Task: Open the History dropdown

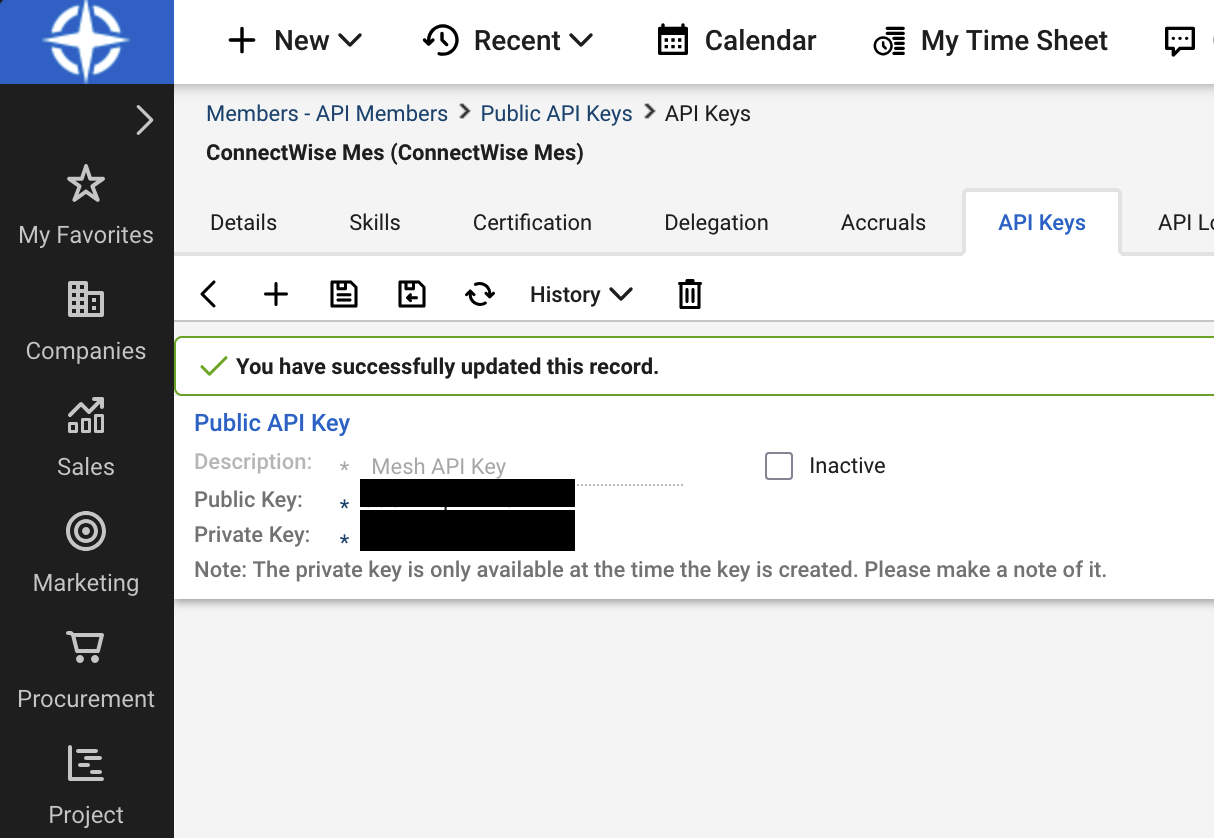Action: [x=581, y=294]
